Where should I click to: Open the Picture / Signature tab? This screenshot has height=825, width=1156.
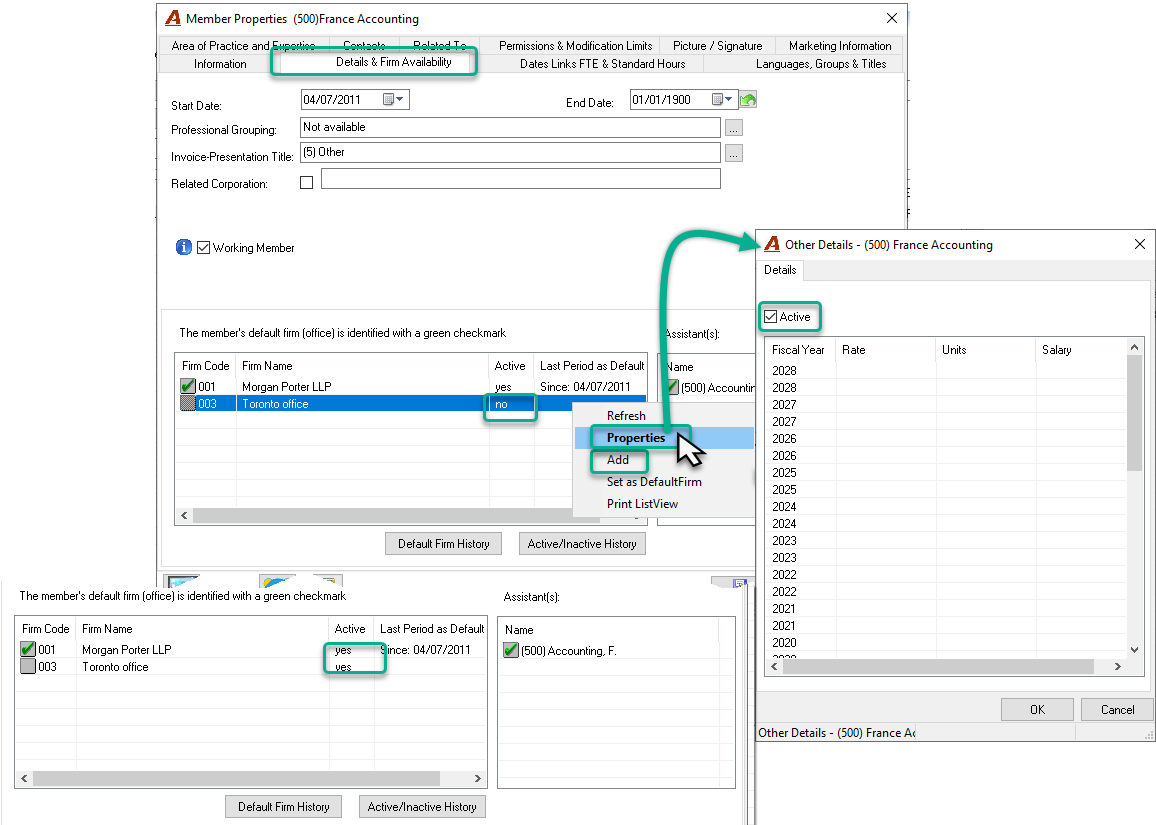coord(717,46)
